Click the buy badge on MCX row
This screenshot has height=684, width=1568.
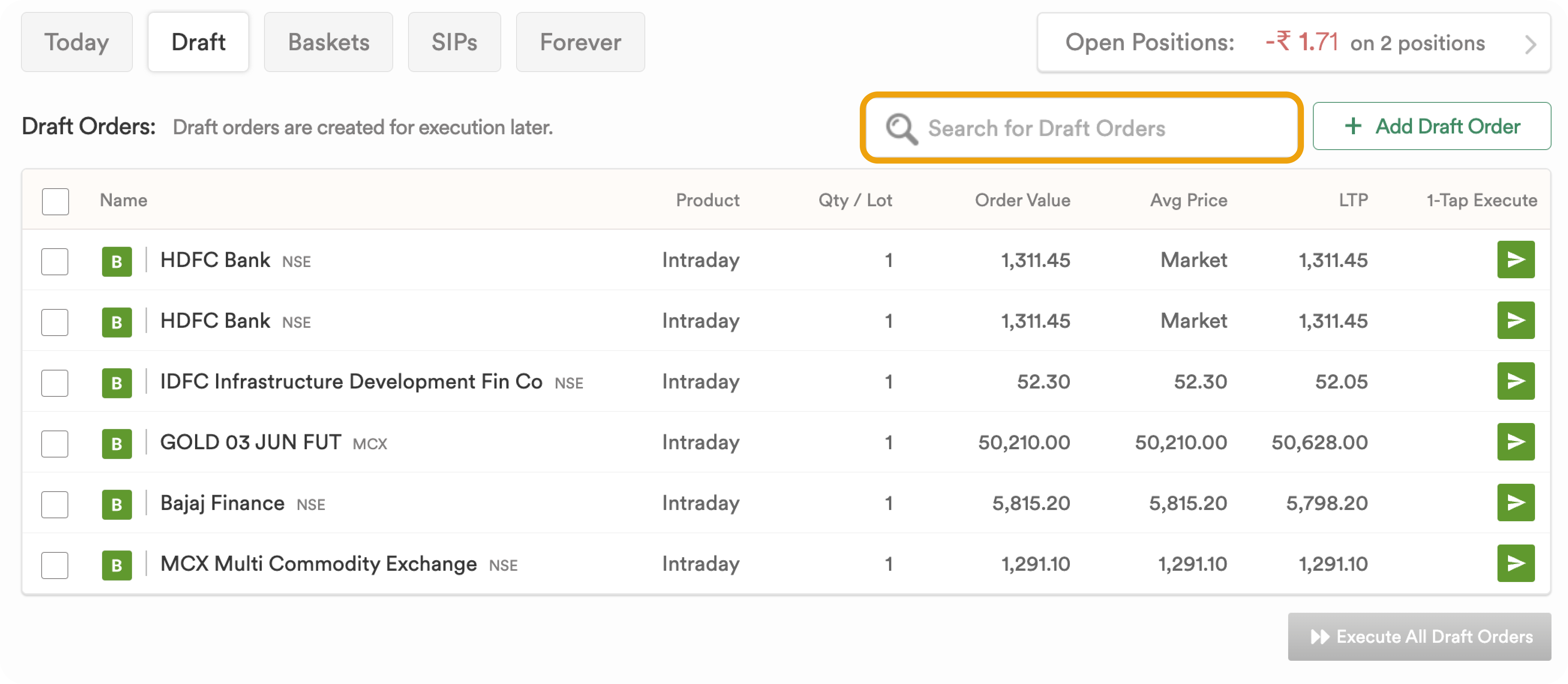117,565
